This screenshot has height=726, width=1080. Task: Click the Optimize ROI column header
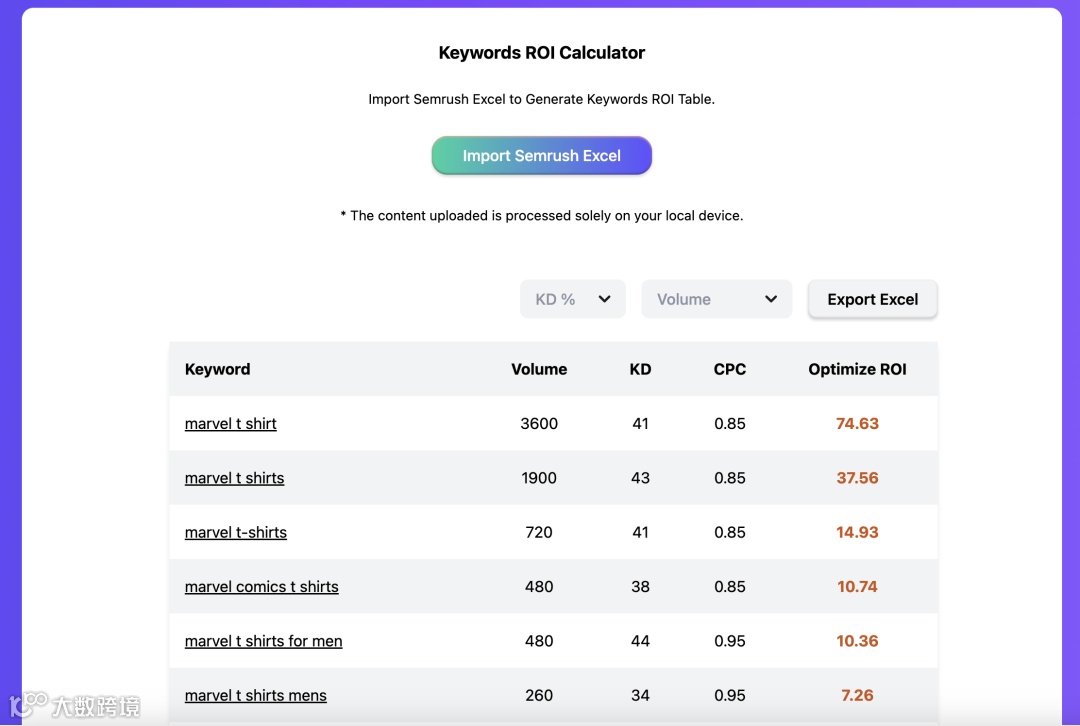pos(857,369)
